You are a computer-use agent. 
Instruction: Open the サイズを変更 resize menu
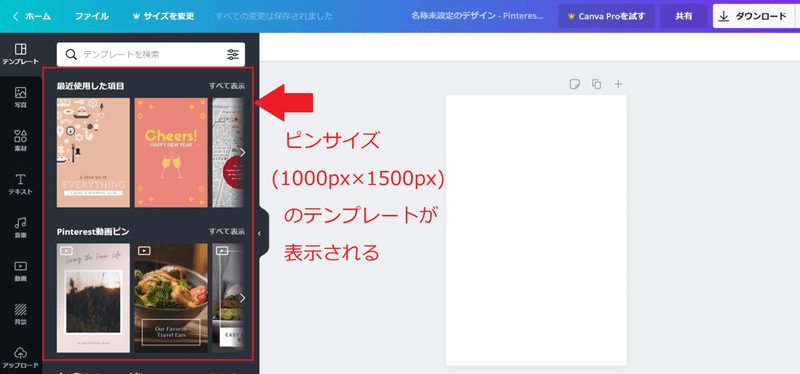pyautogui.click(x=163, y=16)
